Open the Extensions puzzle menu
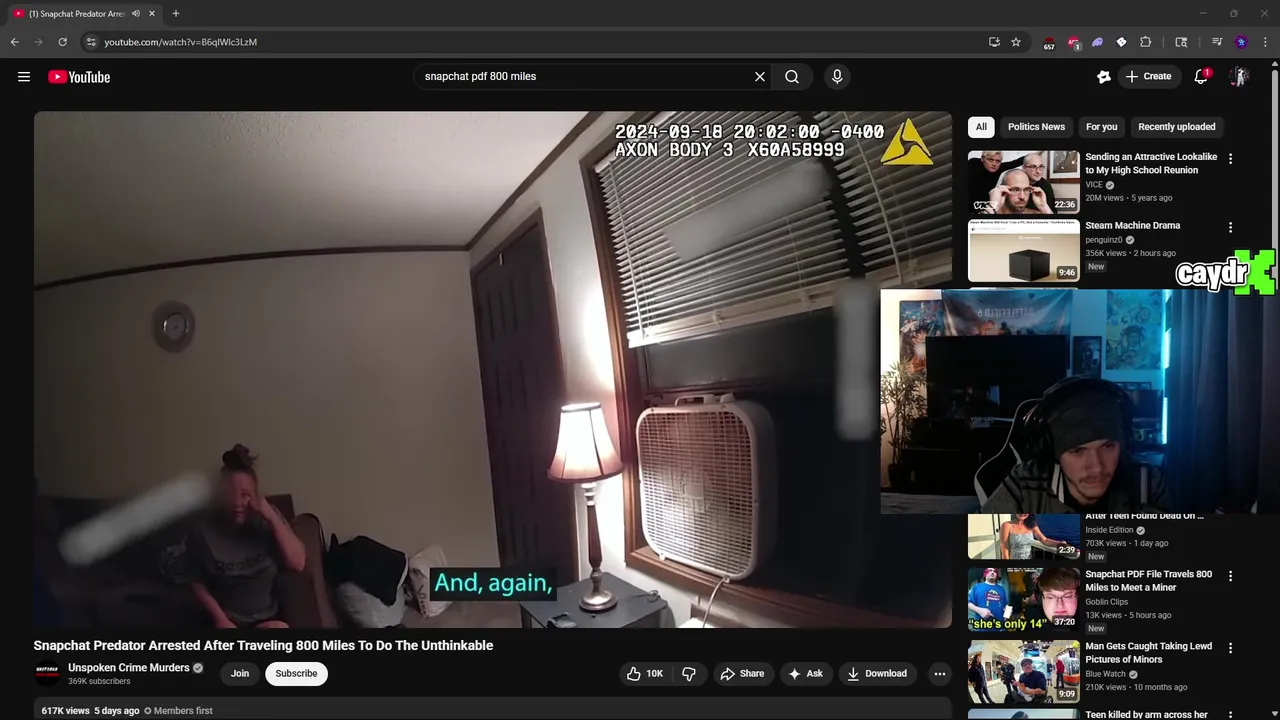 1146,42
